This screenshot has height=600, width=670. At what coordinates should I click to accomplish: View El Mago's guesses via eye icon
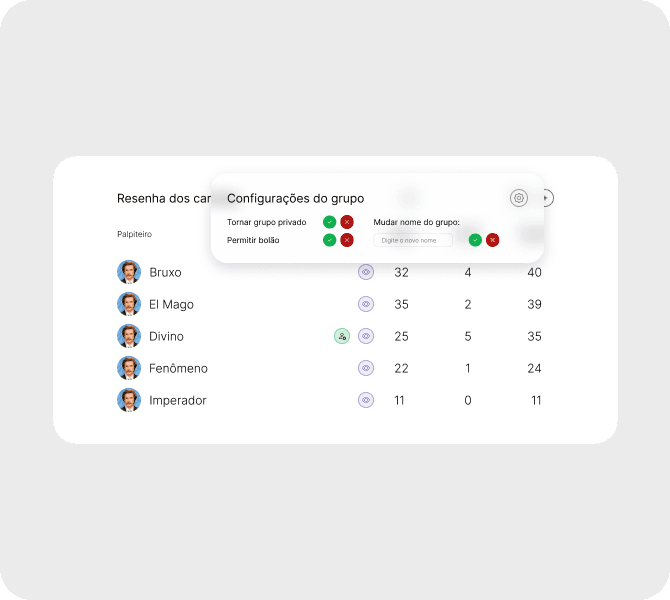pos(366,304)
